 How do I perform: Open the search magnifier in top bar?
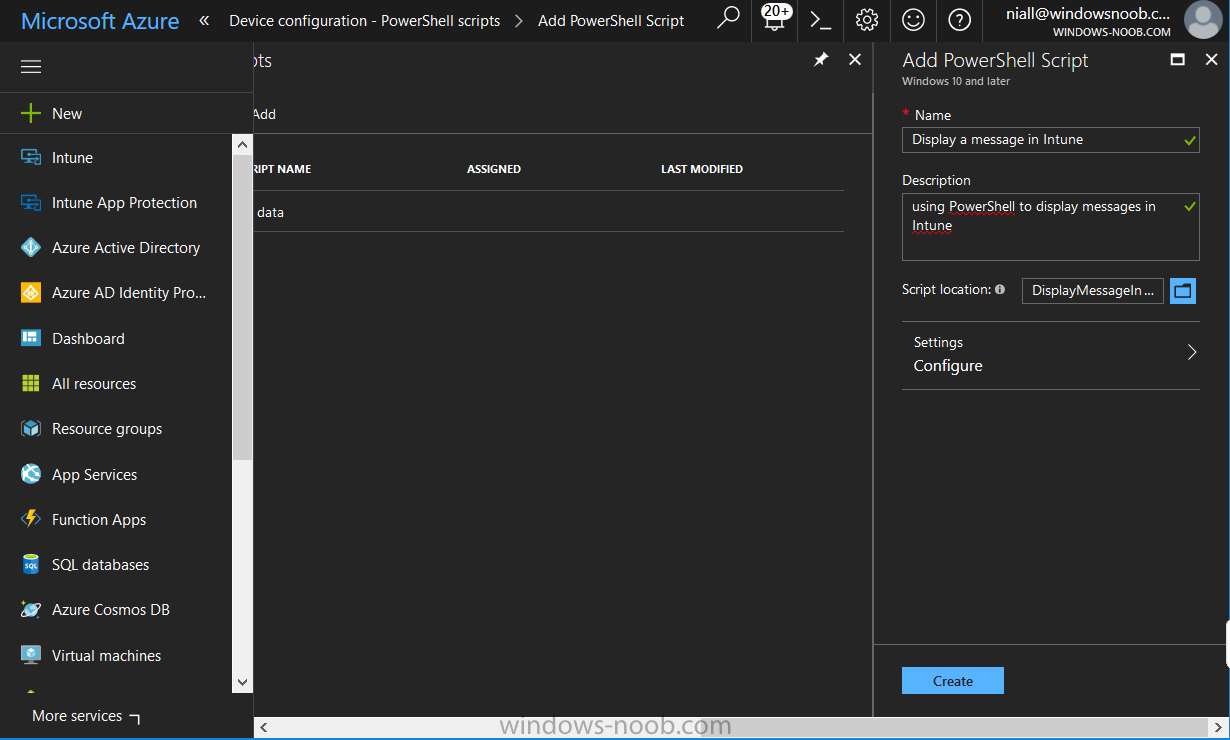click(728, 19)
